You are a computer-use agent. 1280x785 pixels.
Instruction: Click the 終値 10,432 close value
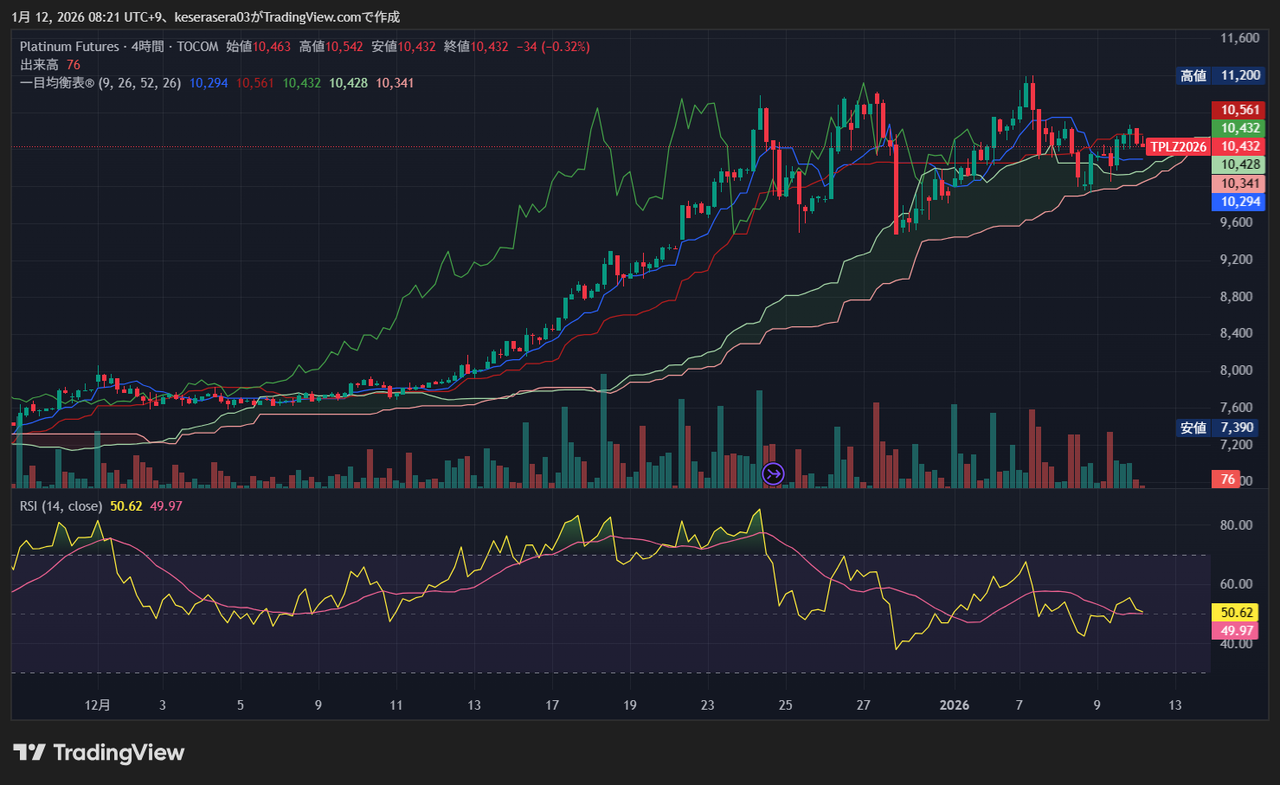pyautogui.click(x=475, y=47)
